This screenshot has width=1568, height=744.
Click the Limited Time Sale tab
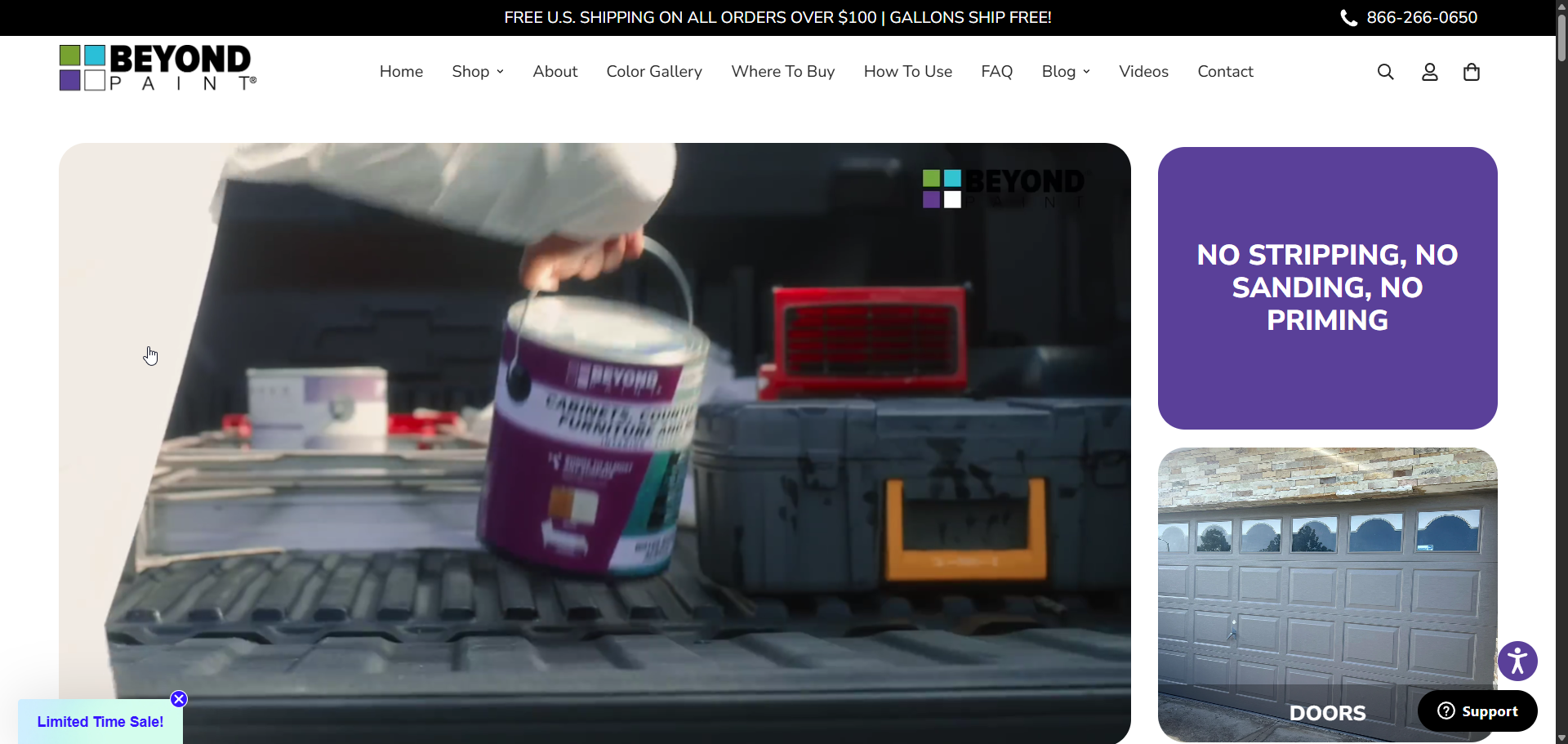pos(100,722)
